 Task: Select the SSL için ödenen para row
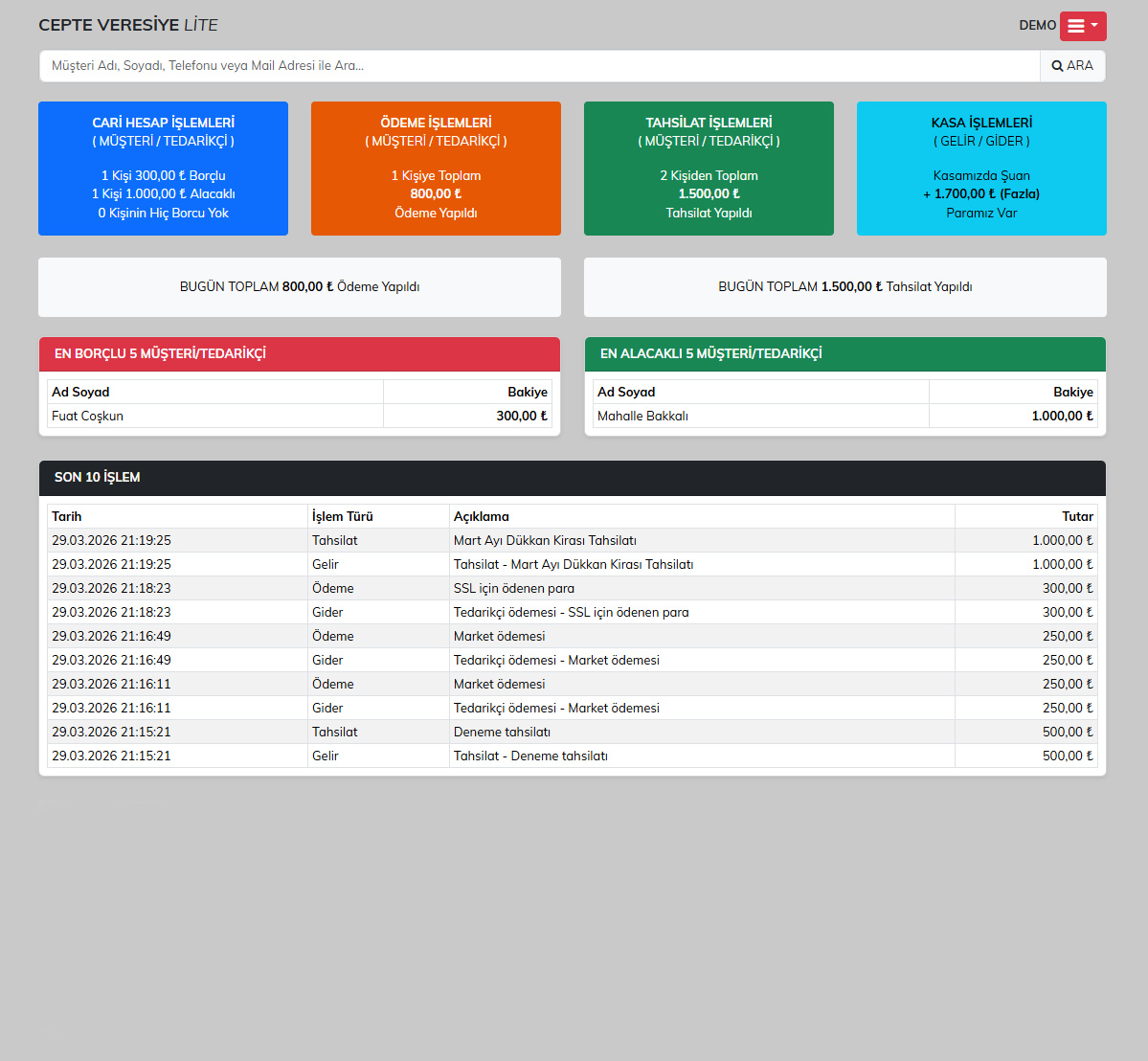tap(514, 588)
